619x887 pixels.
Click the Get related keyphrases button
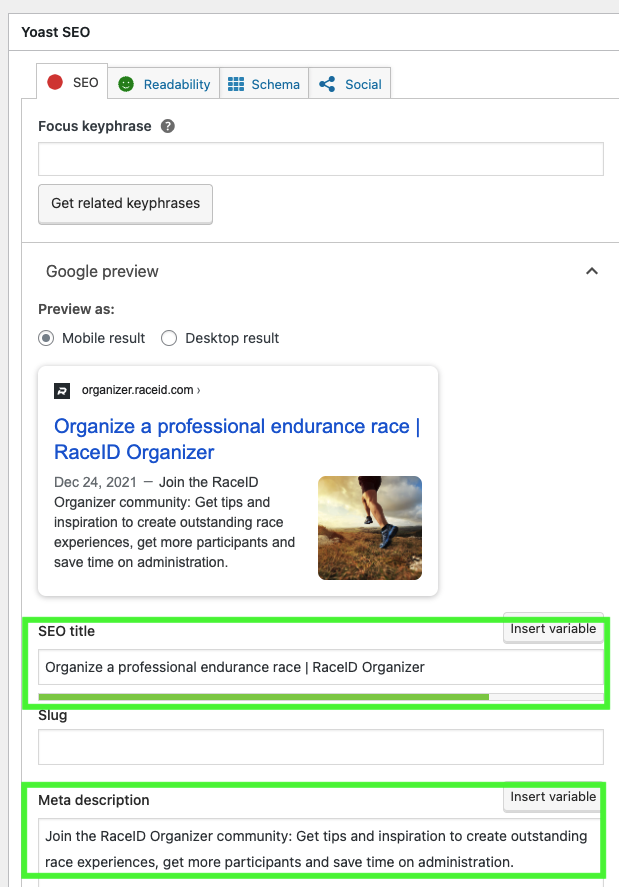(x=126, y=204)
